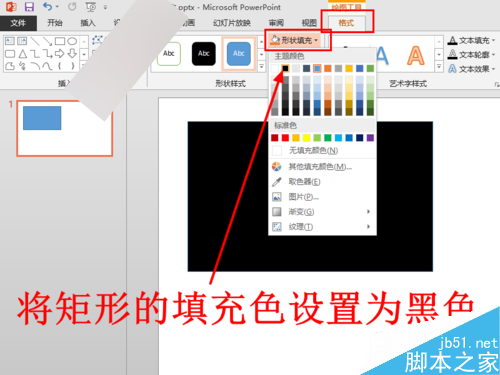Viewport: 500px width, 375px height.
Task: Click the Save icon in the quick access toolbar
Action: 30,7
